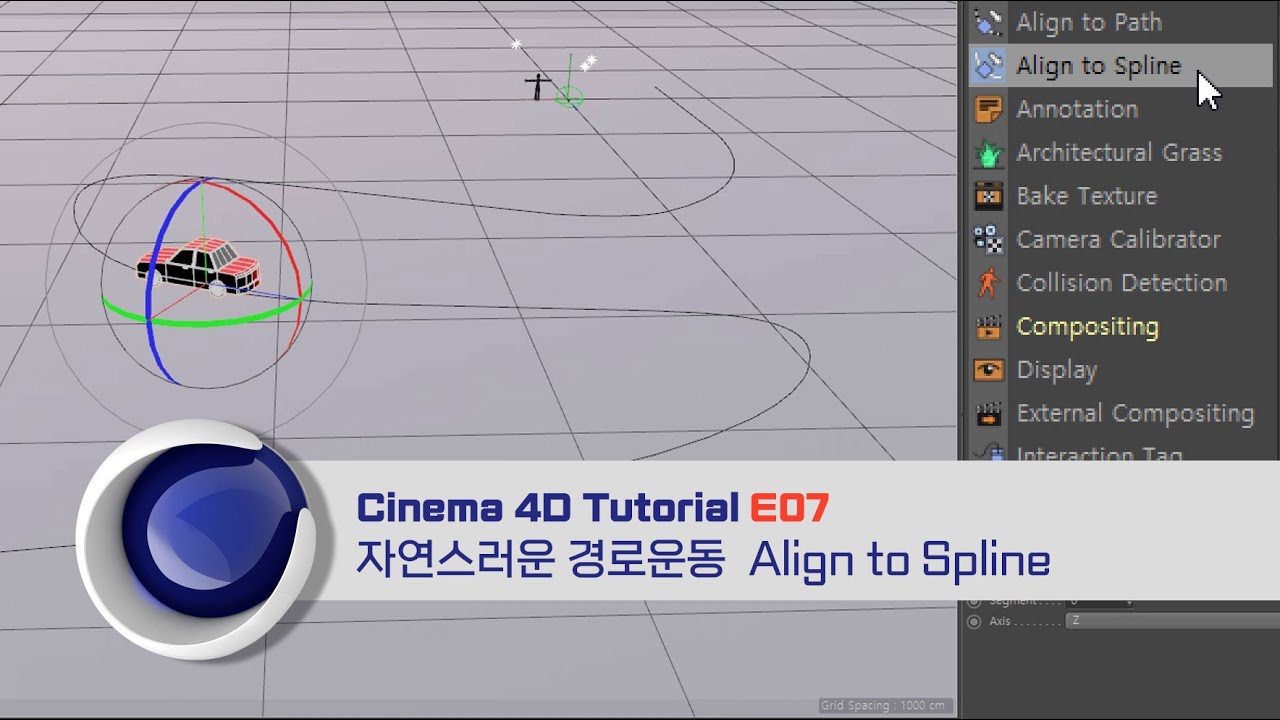Select External Compositing in the tag menu

tap(1135, 414)
